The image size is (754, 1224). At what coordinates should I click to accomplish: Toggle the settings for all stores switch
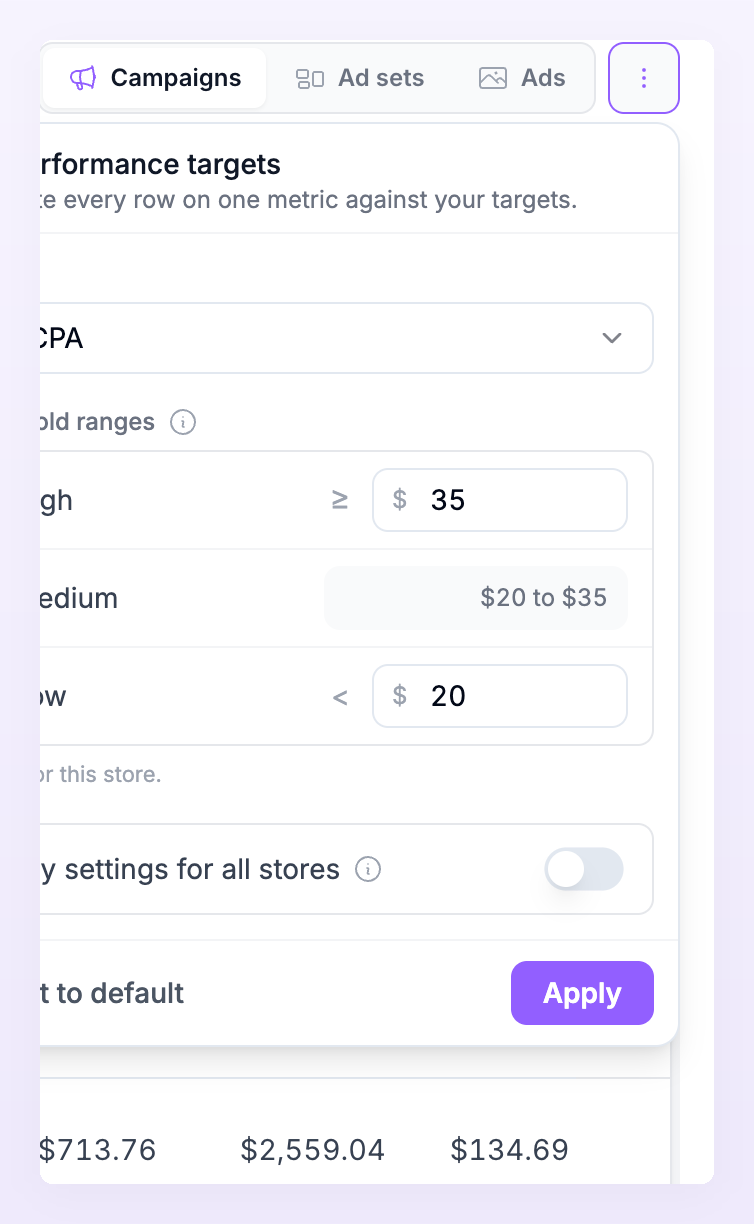point(584,869)
